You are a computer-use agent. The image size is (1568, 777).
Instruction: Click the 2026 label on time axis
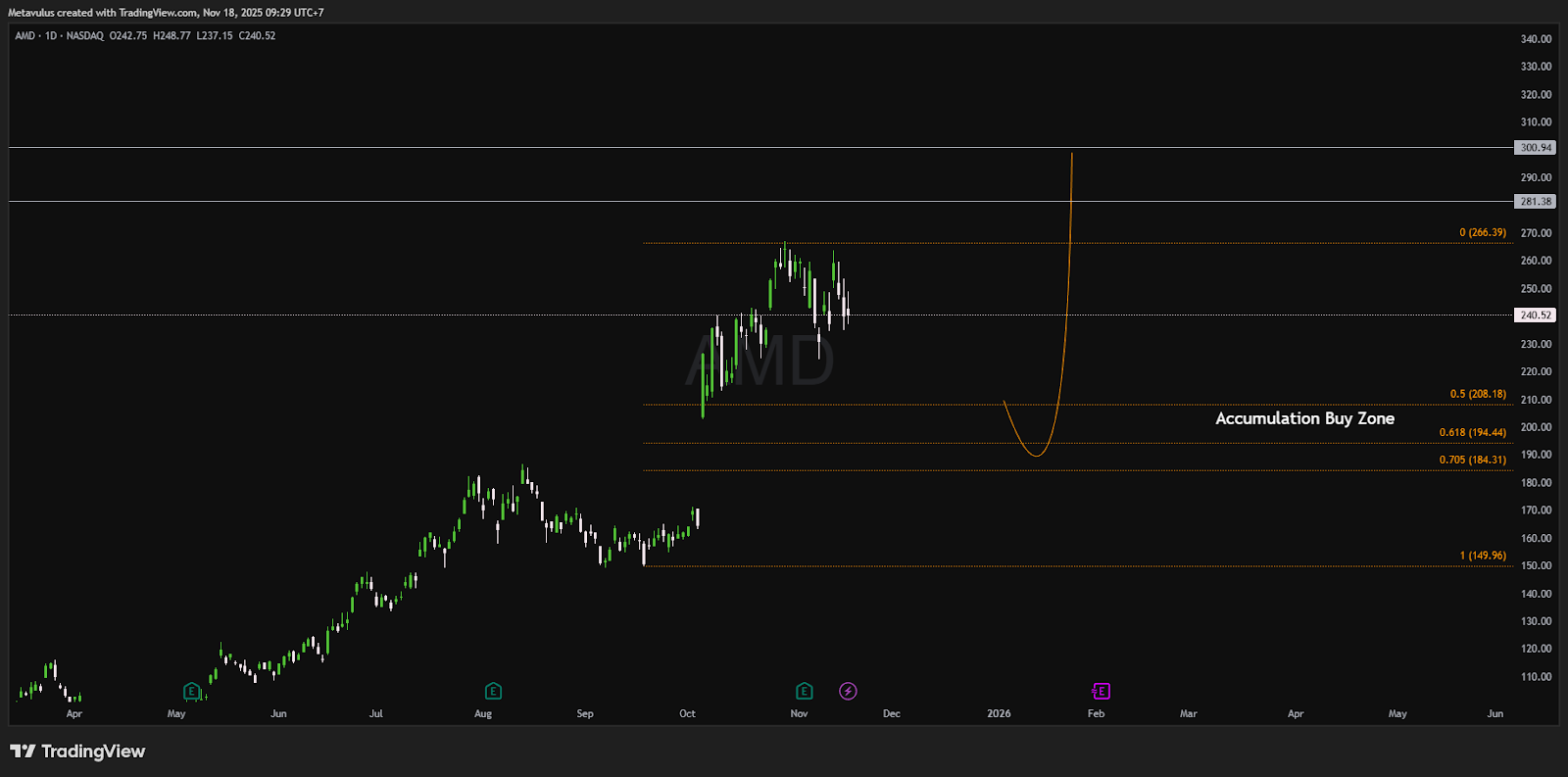pyautogui.click(x=999, y=714)
